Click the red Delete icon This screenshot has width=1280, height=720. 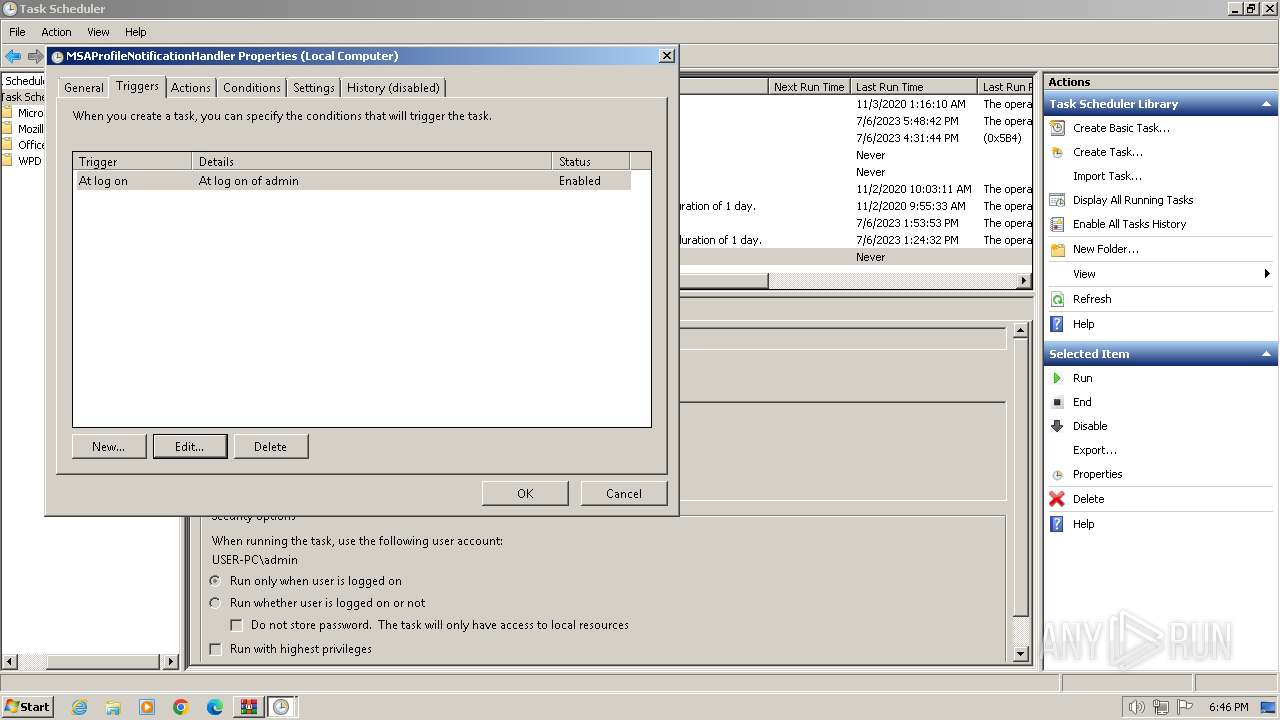[1057, 499]
